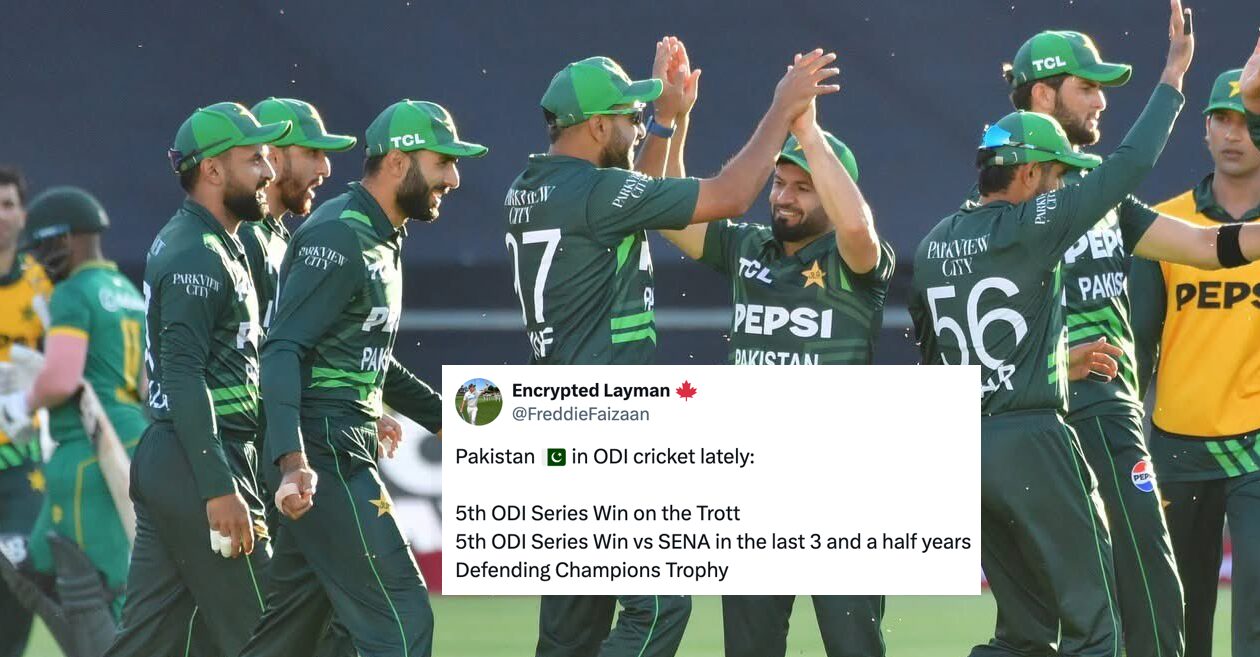Click the PEPSI logo on the smiling player's chest
1260x657 pixels.
coord(783,321)
